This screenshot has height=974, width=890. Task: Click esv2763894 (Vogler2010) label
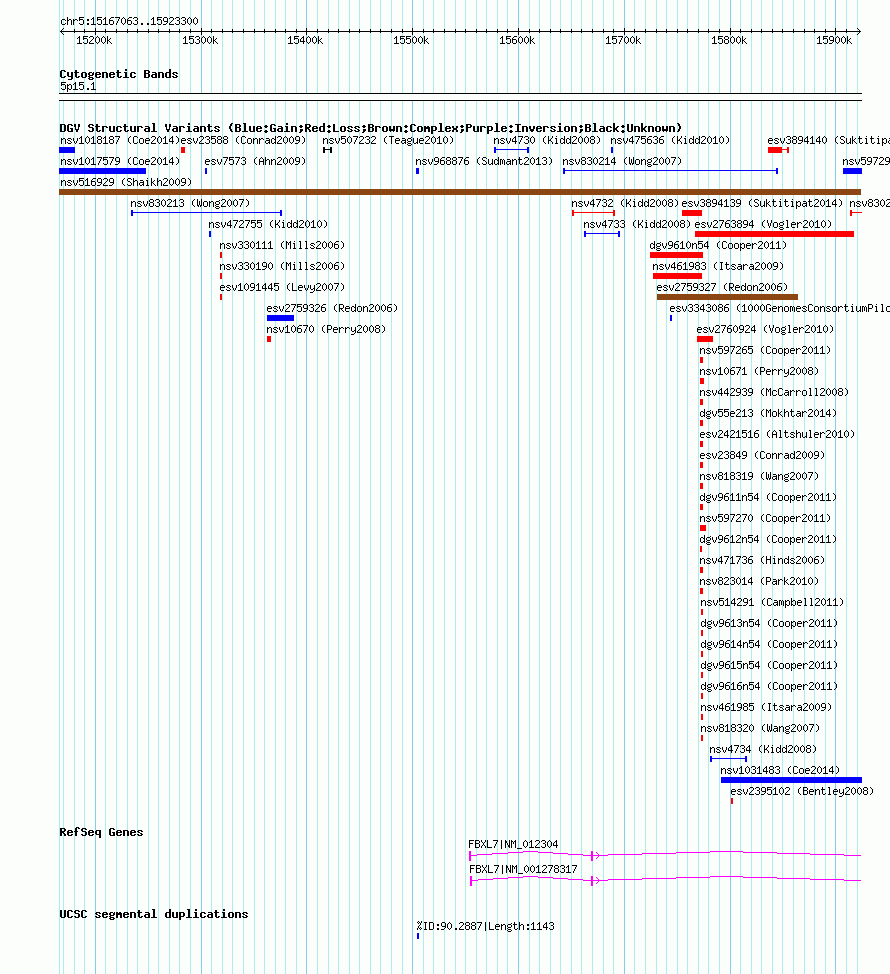763,225
